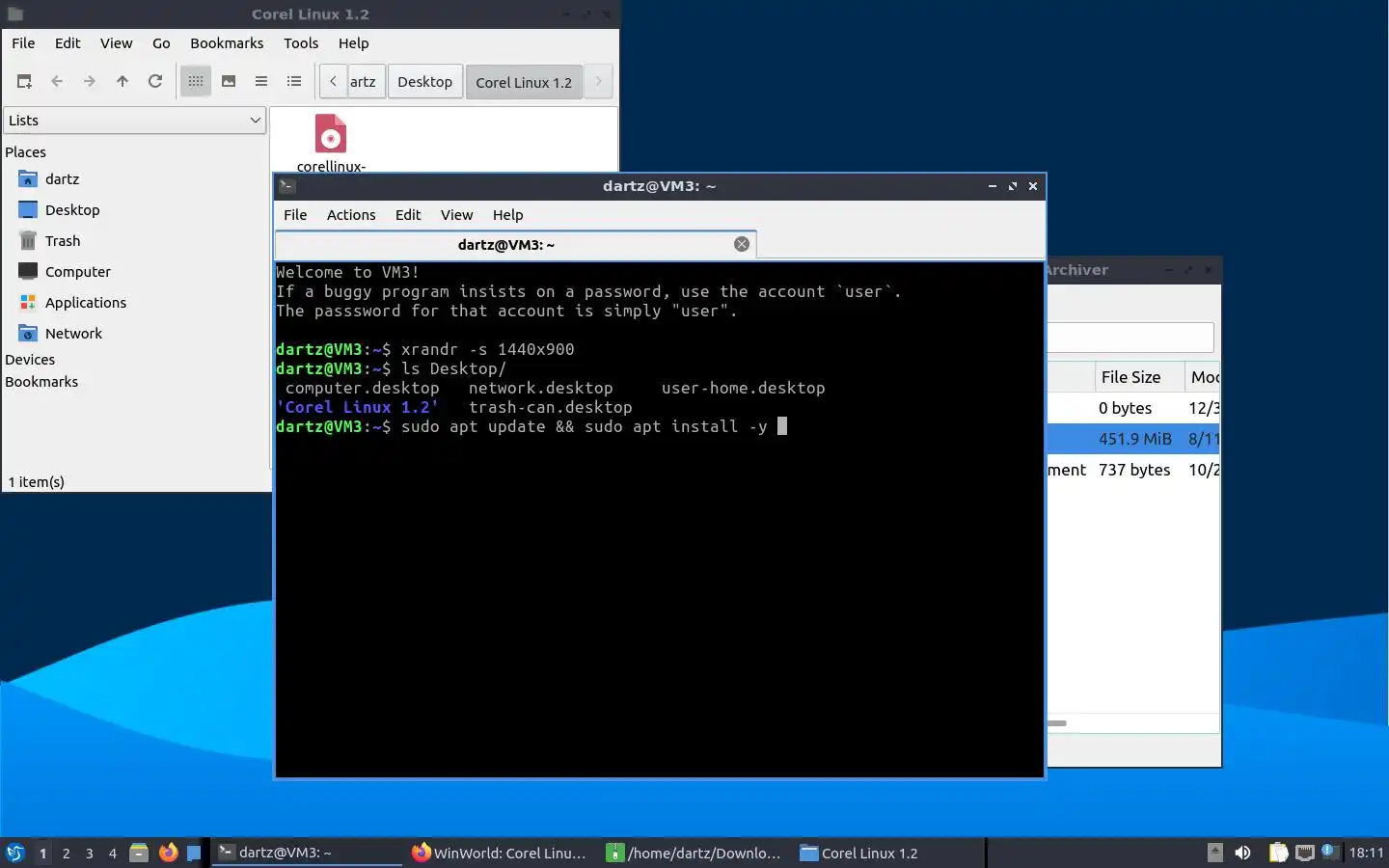Image resolution: width=1389 pixels, height=868 pixels.
Task: Select the 737 bytes row in archiver
Action: tap(1133, 470)
